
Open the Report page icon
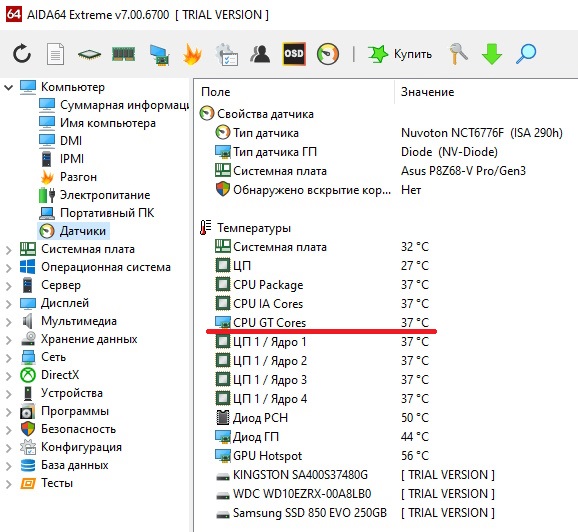coord(55,54)
